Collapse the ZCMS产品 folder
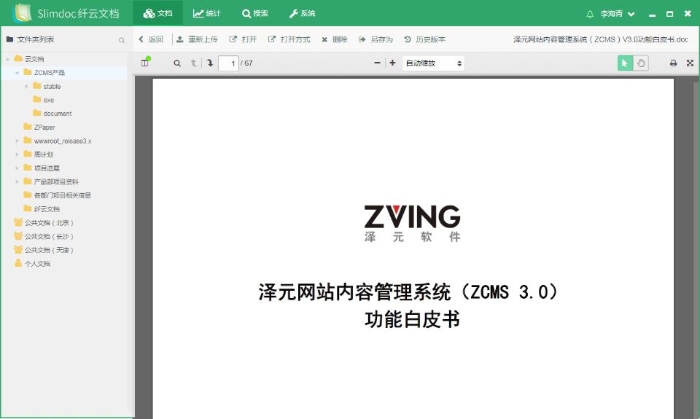 [x=16, y=73]
